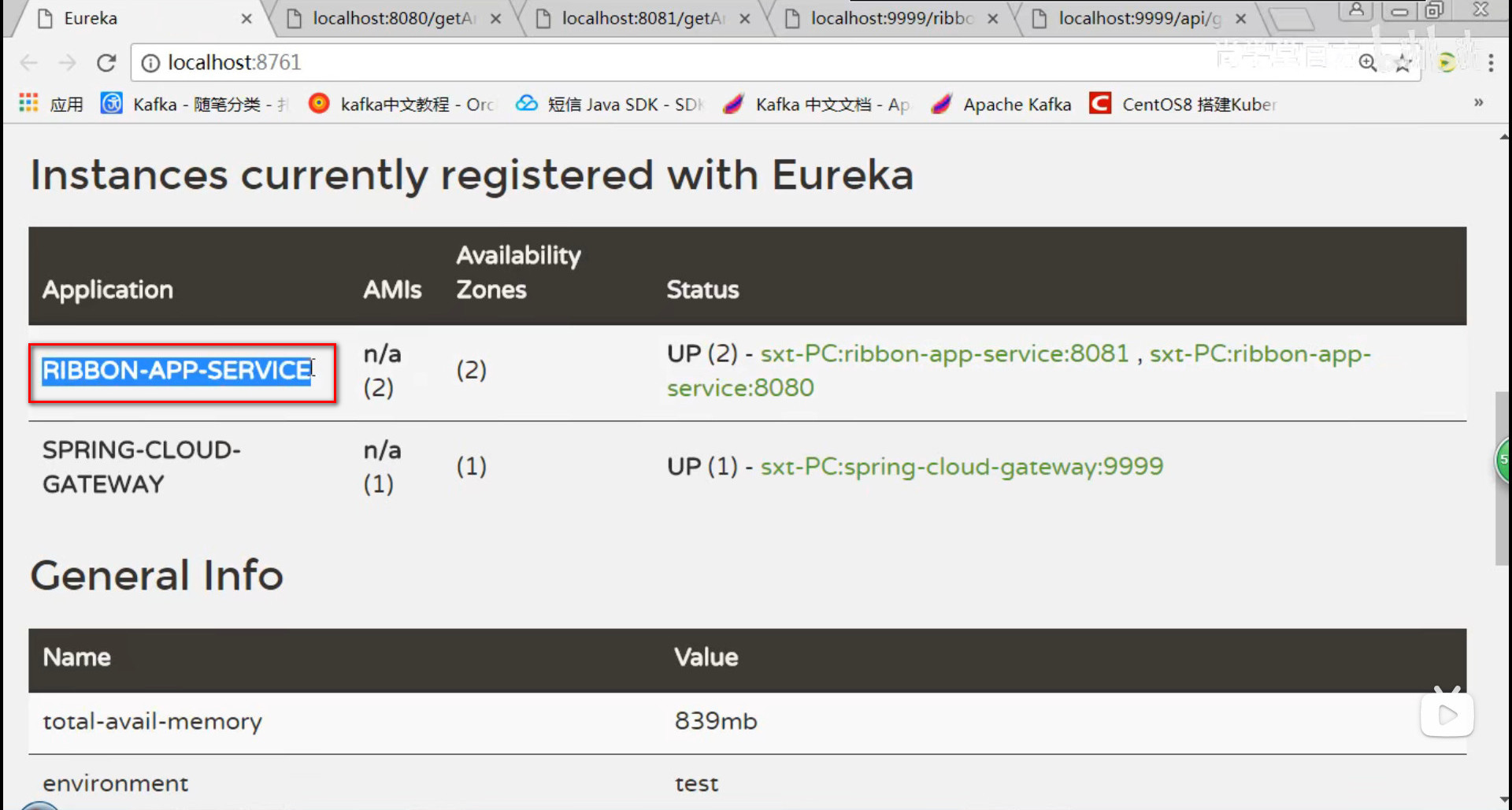
Task: Close the Eureka tab
Action: [246, 19]
